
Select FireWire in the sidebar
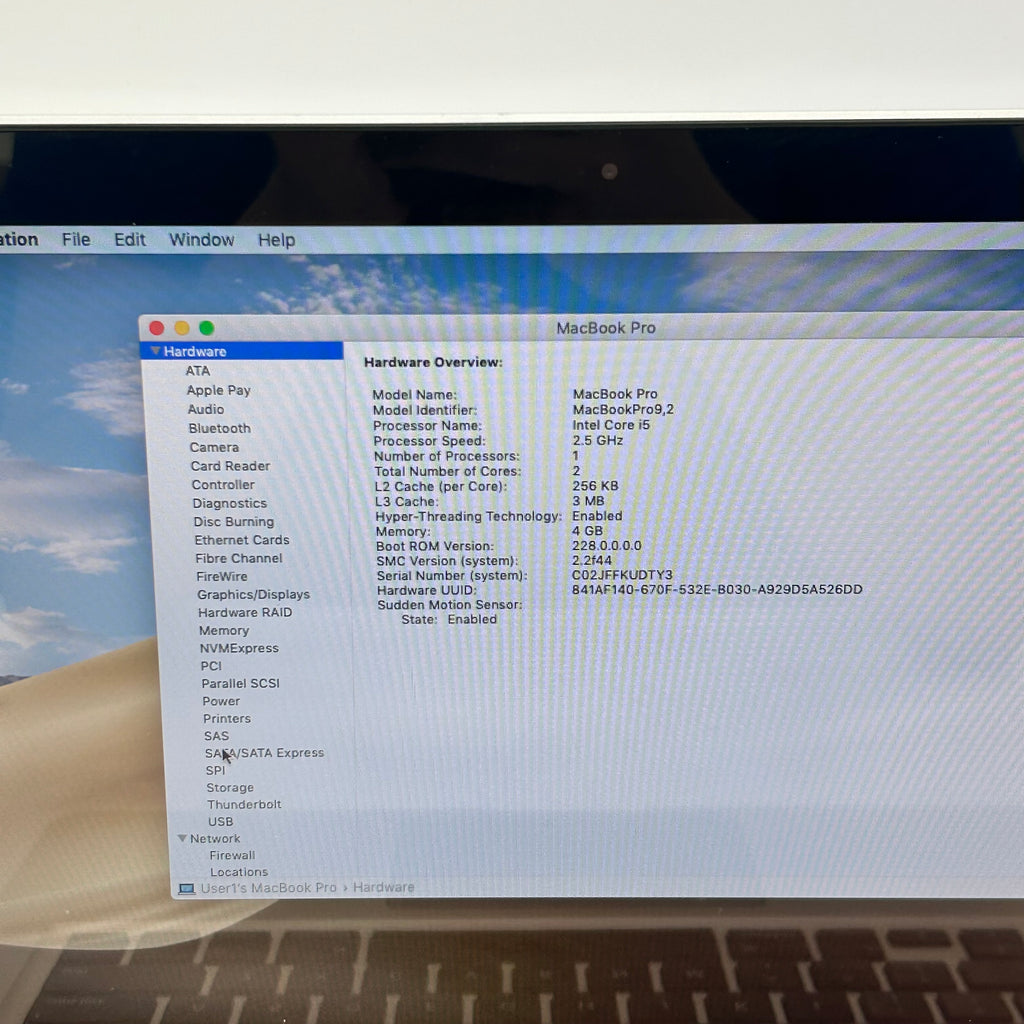point(221,577)
